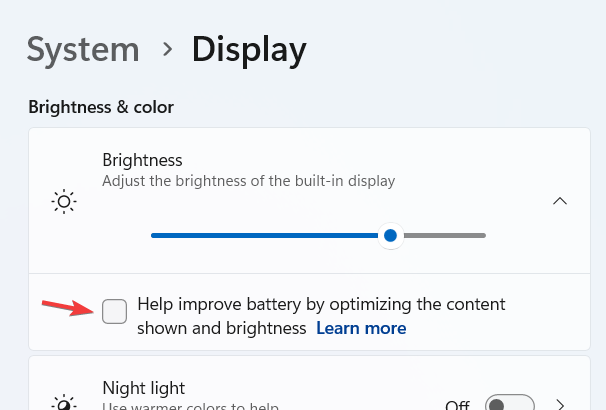
Task: Click the Night light label
Action: click(144, 387)
